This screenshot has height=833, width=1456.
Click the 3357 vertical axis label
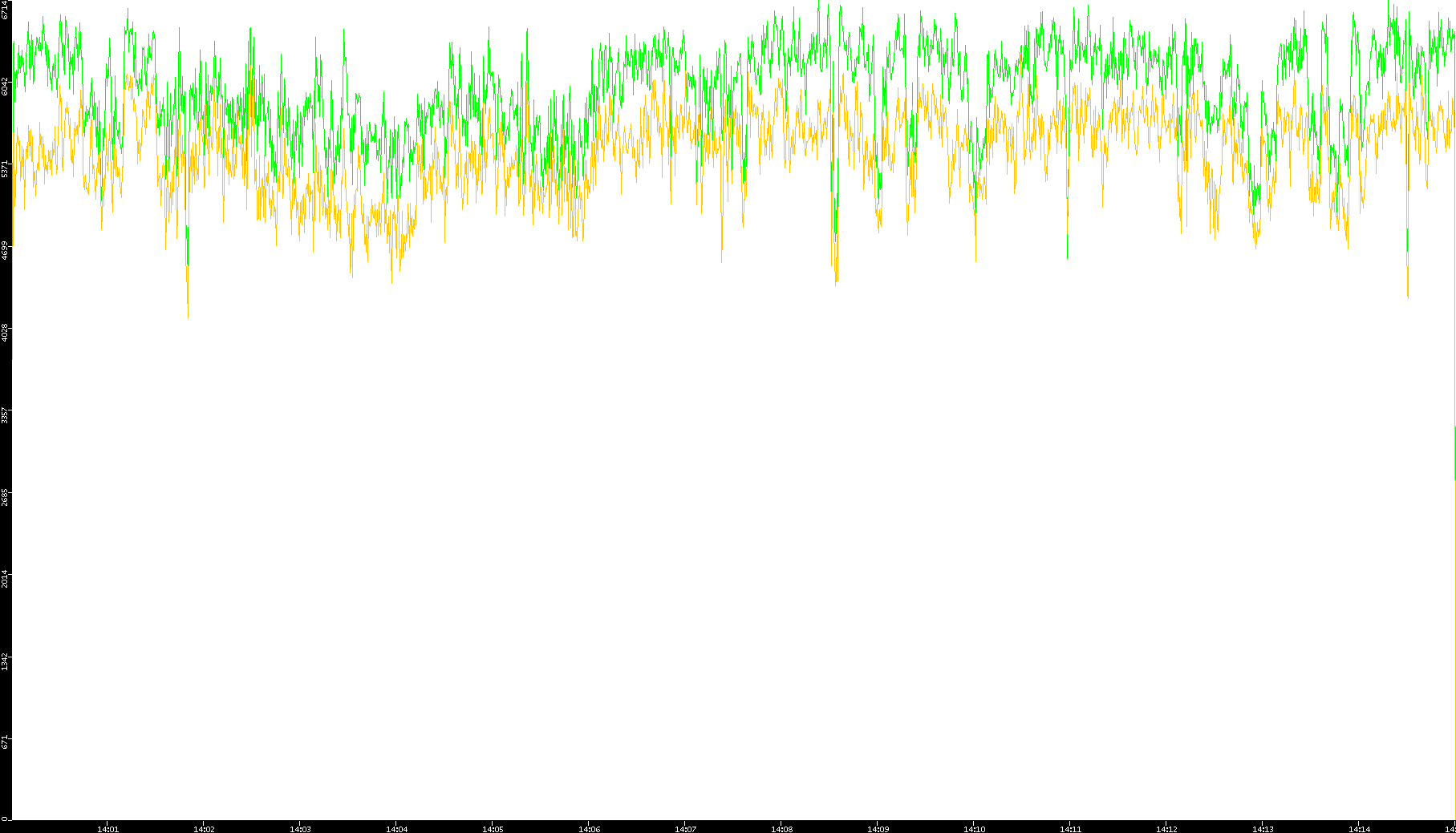tap(6, 415)
